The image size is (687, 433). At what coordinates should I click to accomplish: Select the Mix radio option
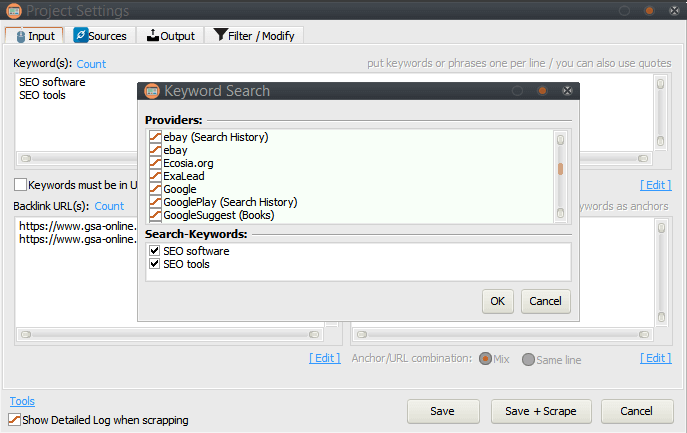coord(485,359)
